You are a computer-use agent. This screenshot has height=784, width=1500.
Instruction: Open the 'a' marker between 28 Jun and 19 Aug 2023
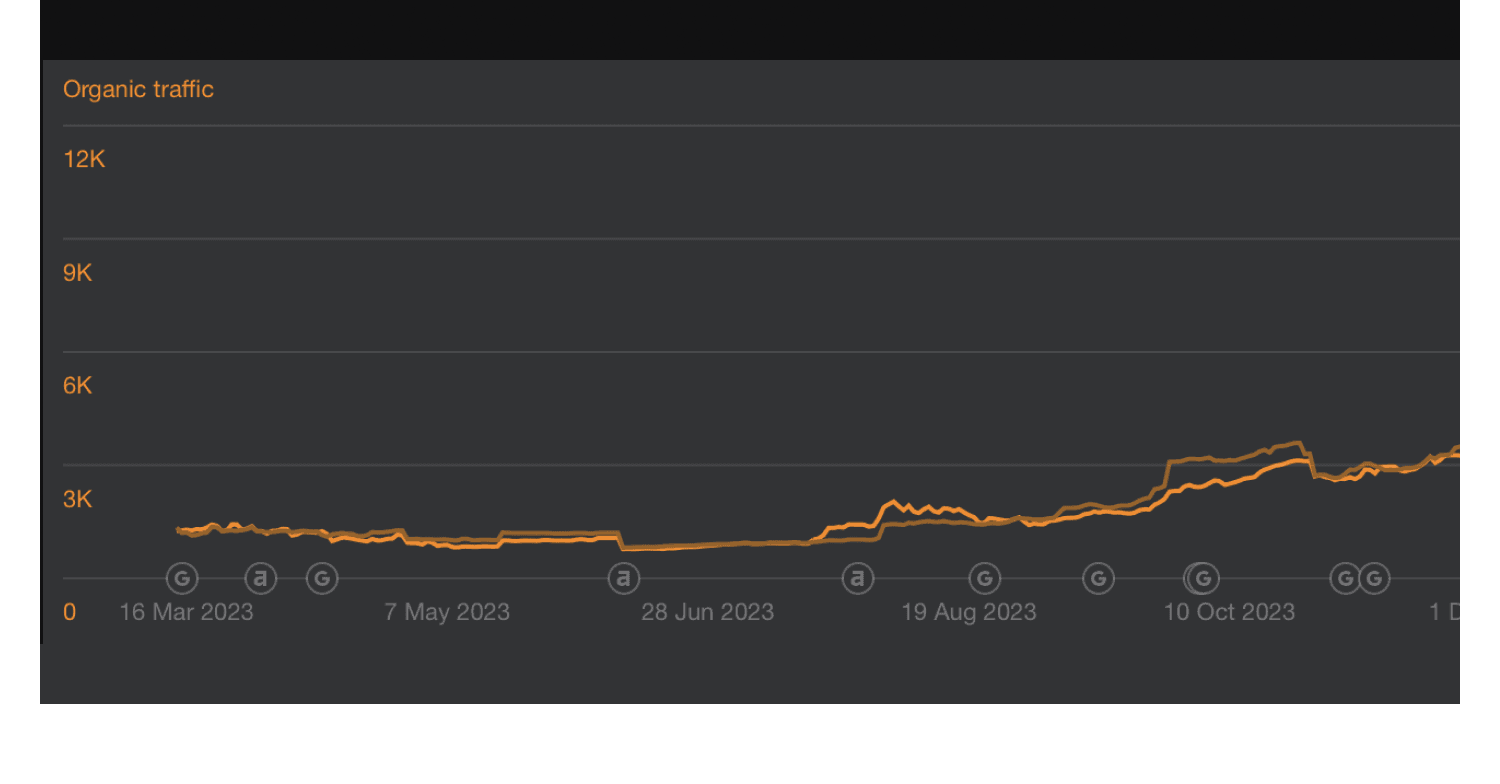click(x=857, y=578)
